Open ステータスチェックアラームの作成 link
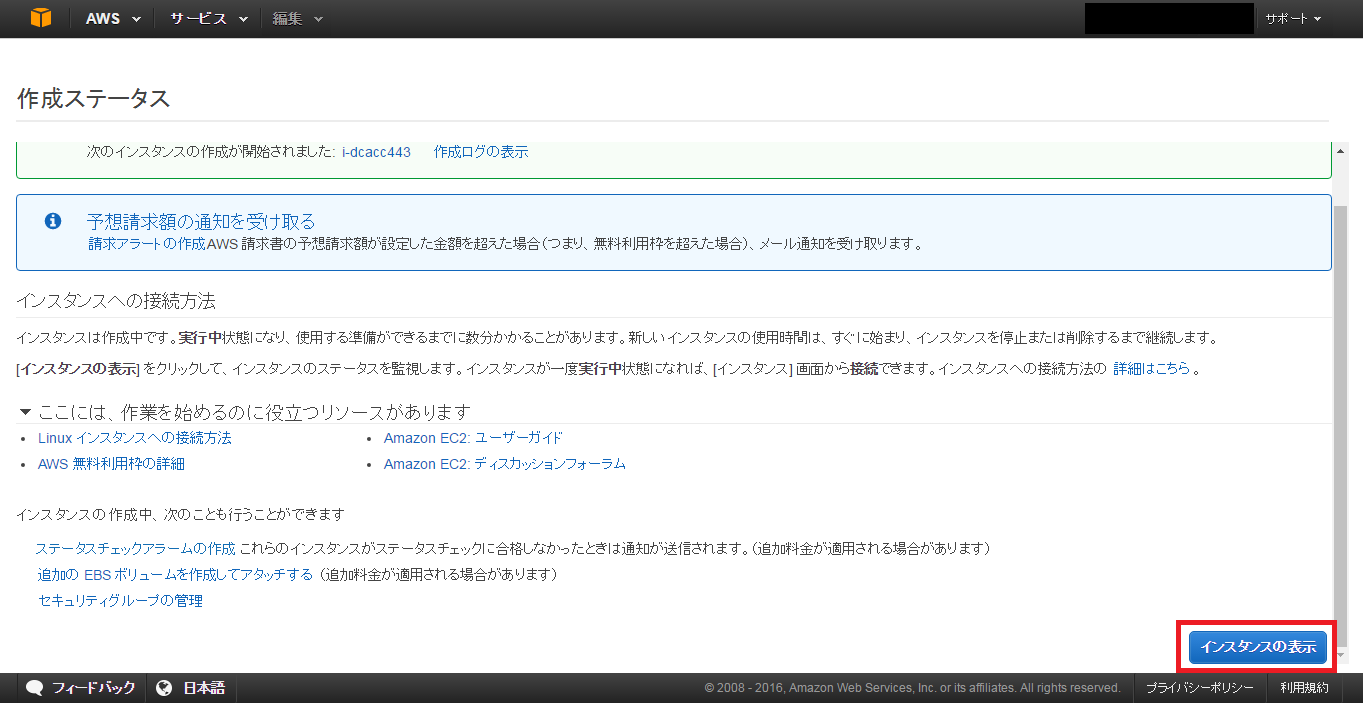The height and width of the screenshot is (703, 1363). coord(135,549)
